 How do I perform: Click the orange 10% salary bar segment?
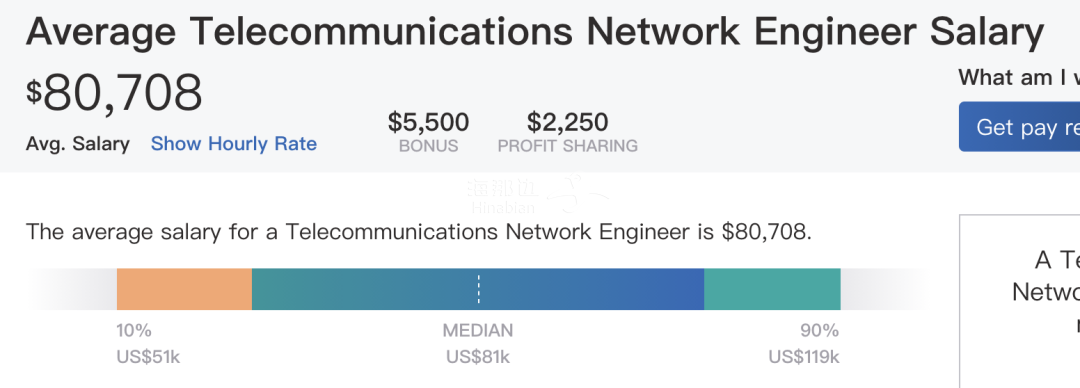click(x=185, y=289)
